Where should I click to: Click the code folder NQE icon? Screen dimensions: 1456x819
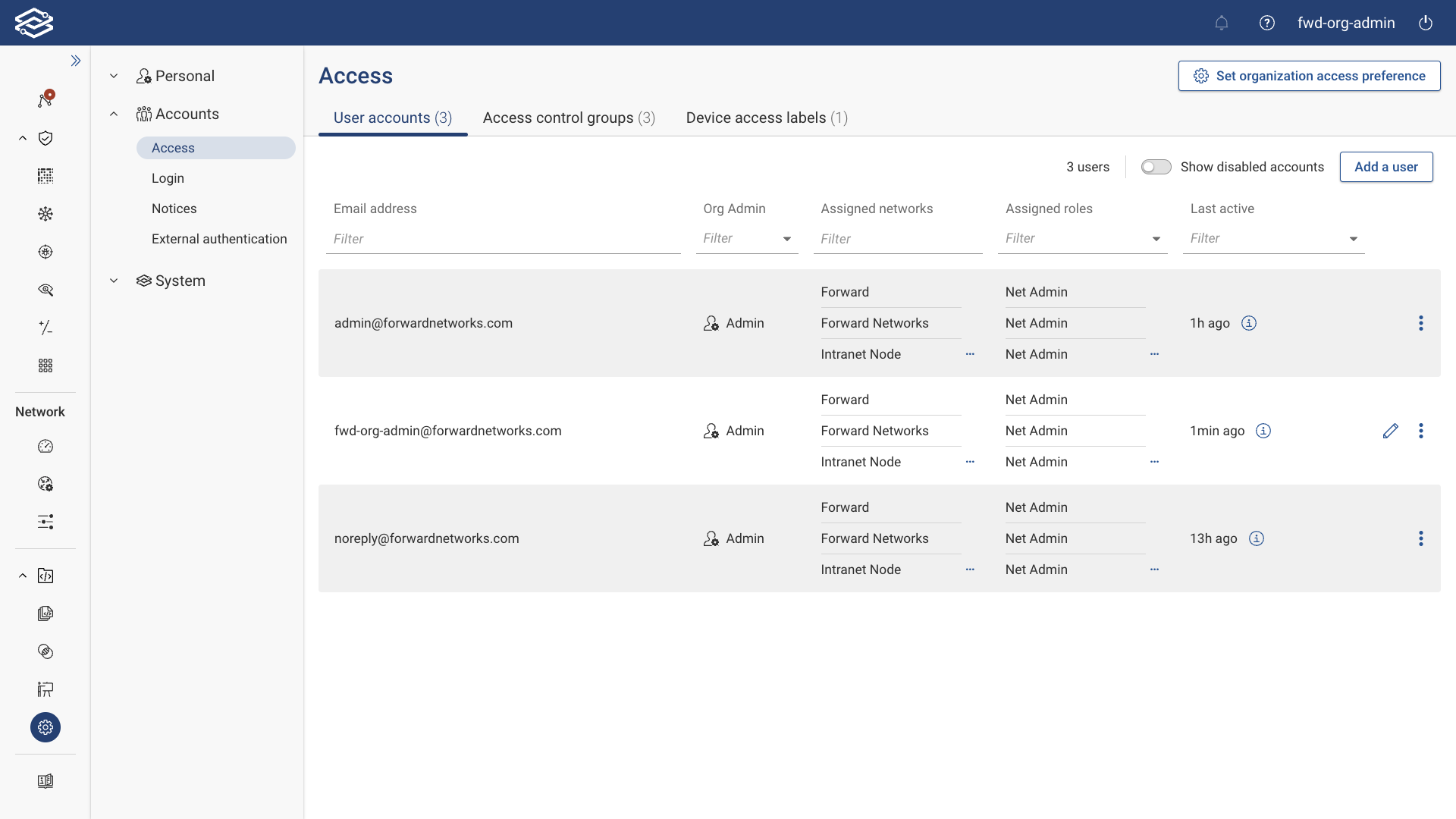coord(45,576)
